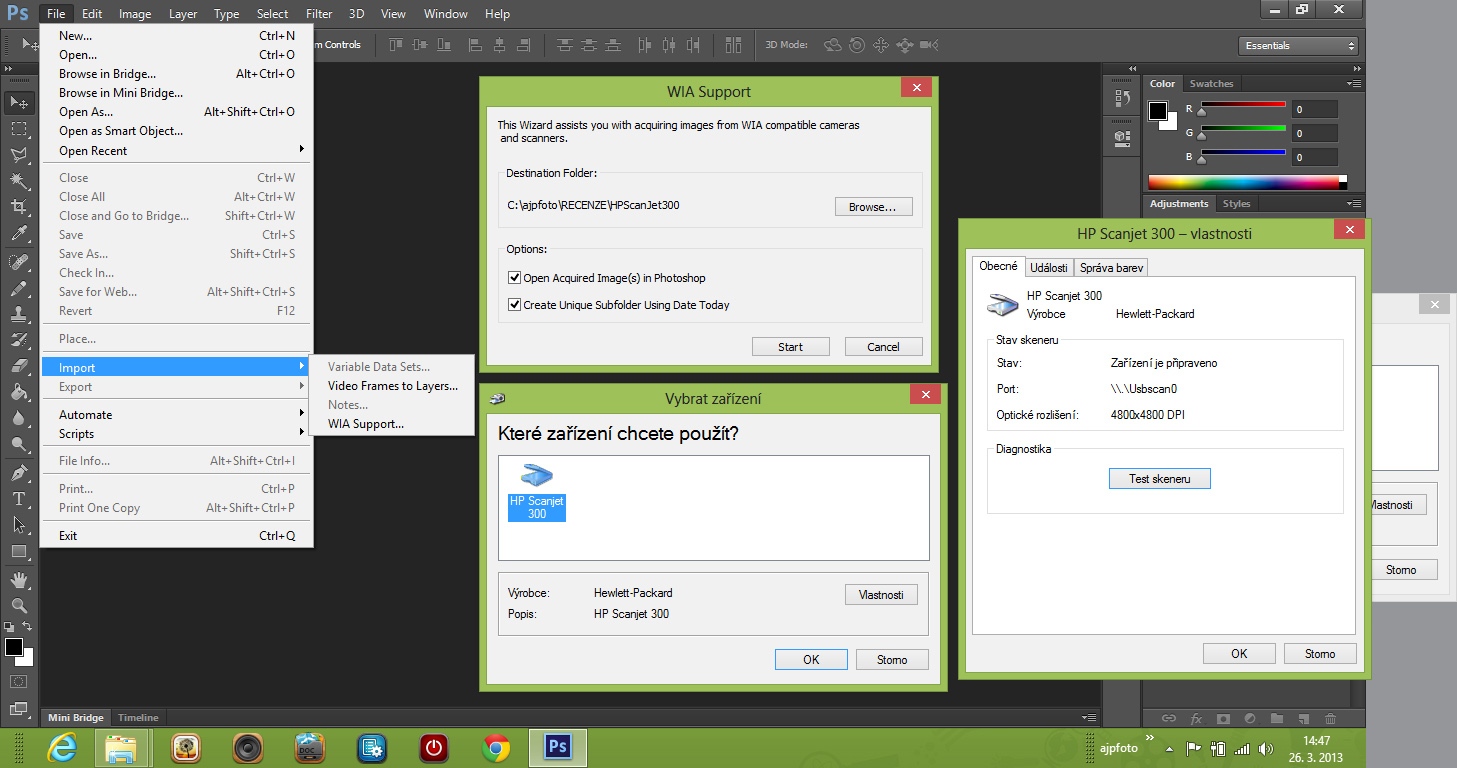Switch to the Swatches tab
This screenshot has width=1457, height=768.
1211,84
